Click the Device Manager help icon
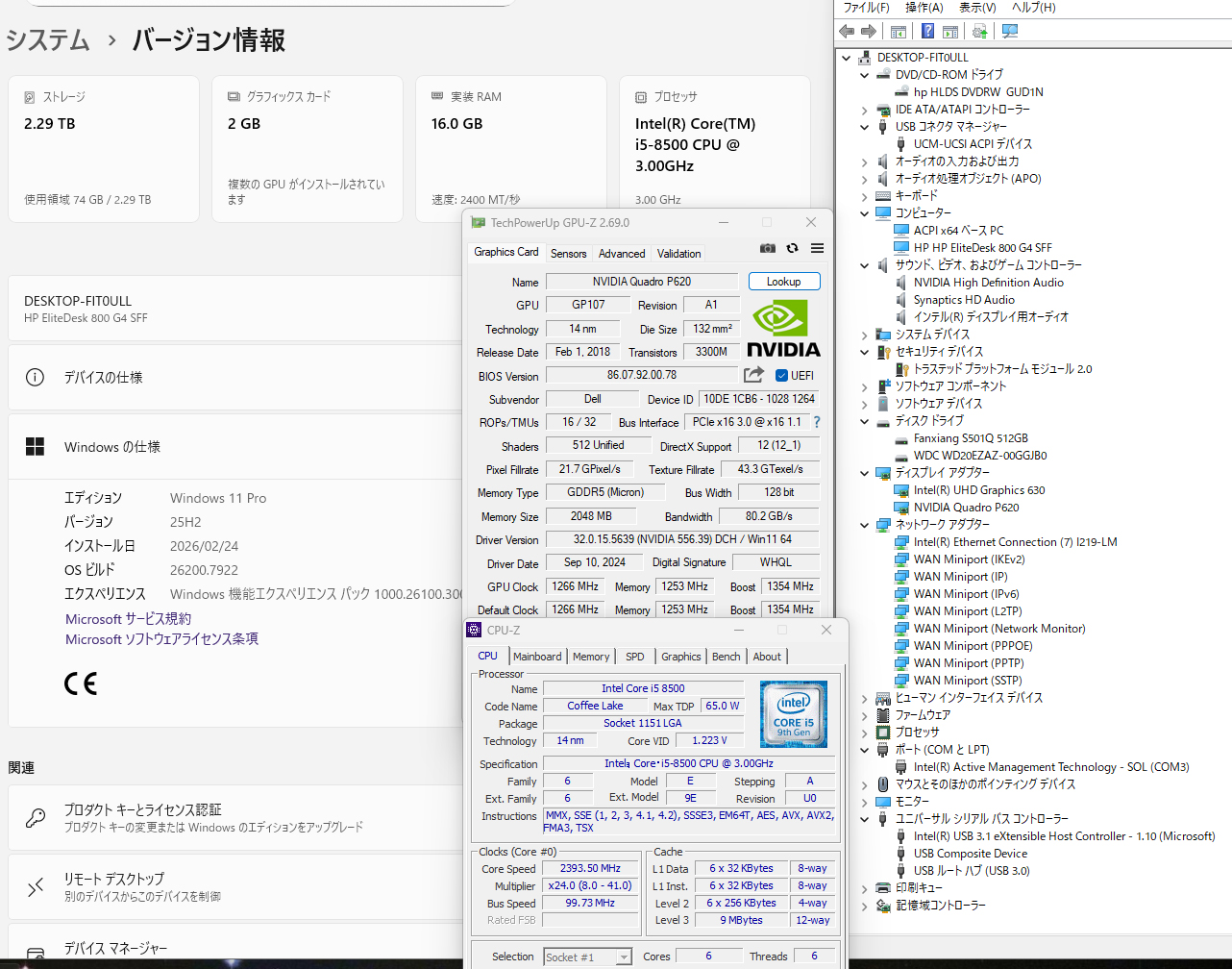Viewport: 1232px width, 969px height. [x=927, y=32]
